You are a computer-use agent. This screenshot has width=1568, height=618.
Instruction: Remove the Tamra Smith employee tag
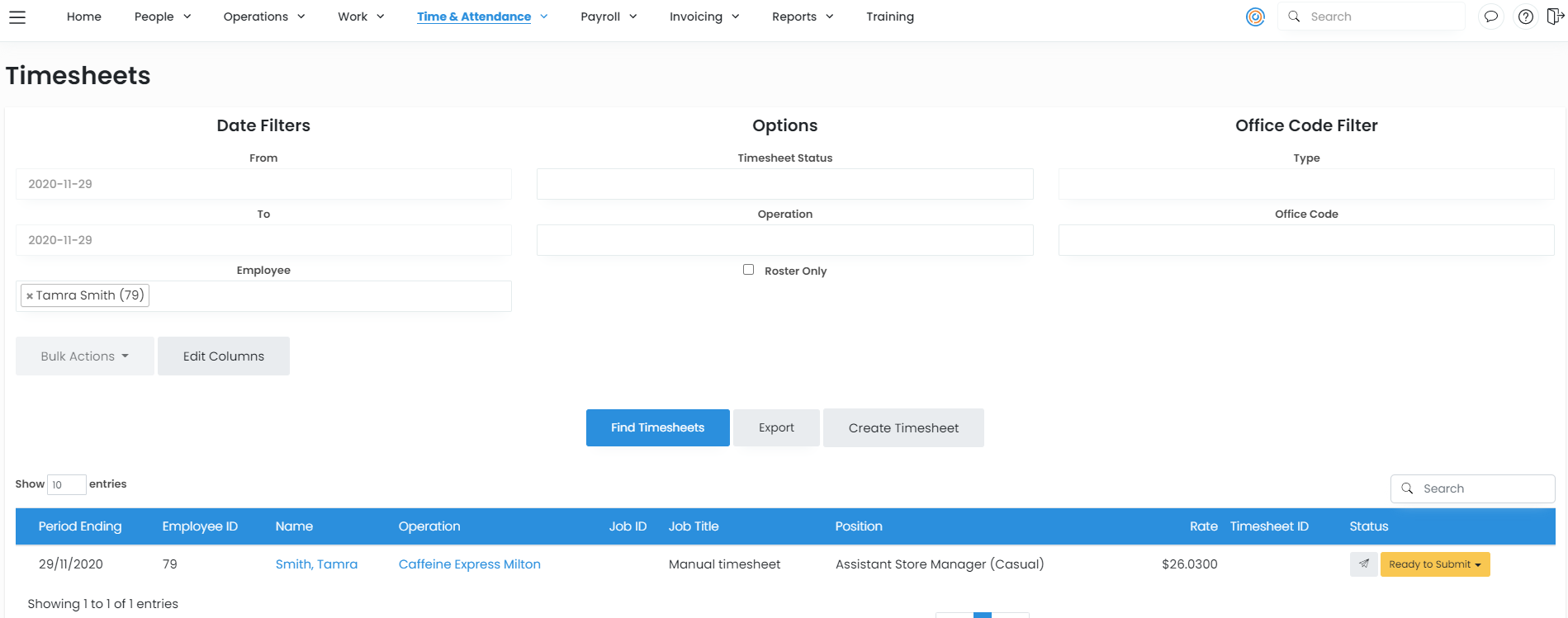point(30,296)
